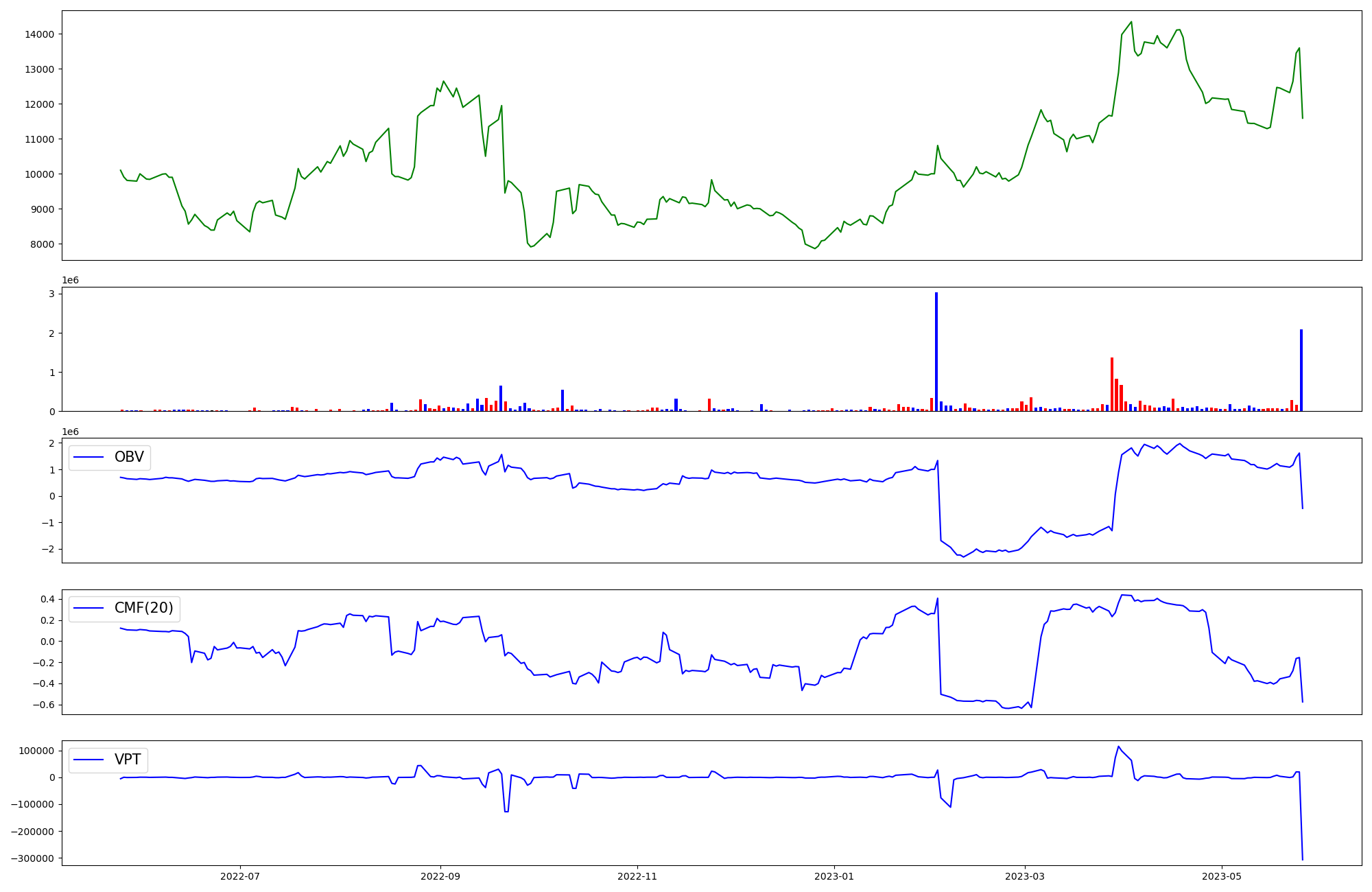Click the OBV legend label

pos(129,458)
